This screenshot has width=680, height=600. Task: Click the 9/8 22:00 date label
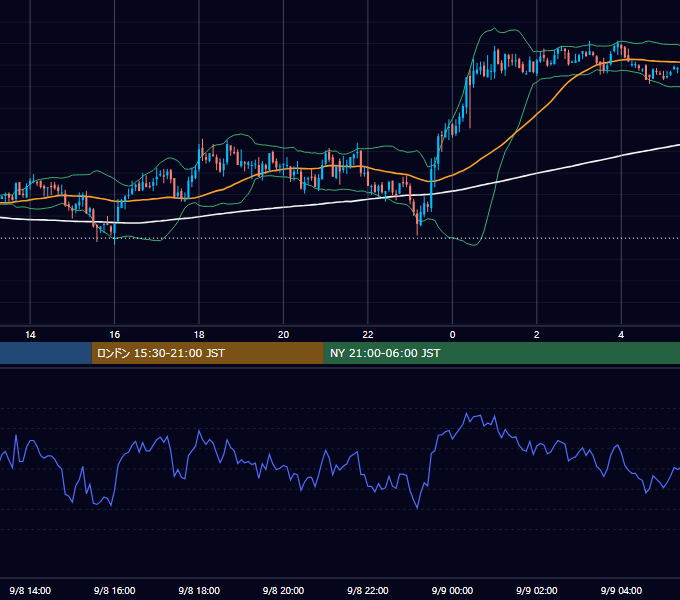368,590
